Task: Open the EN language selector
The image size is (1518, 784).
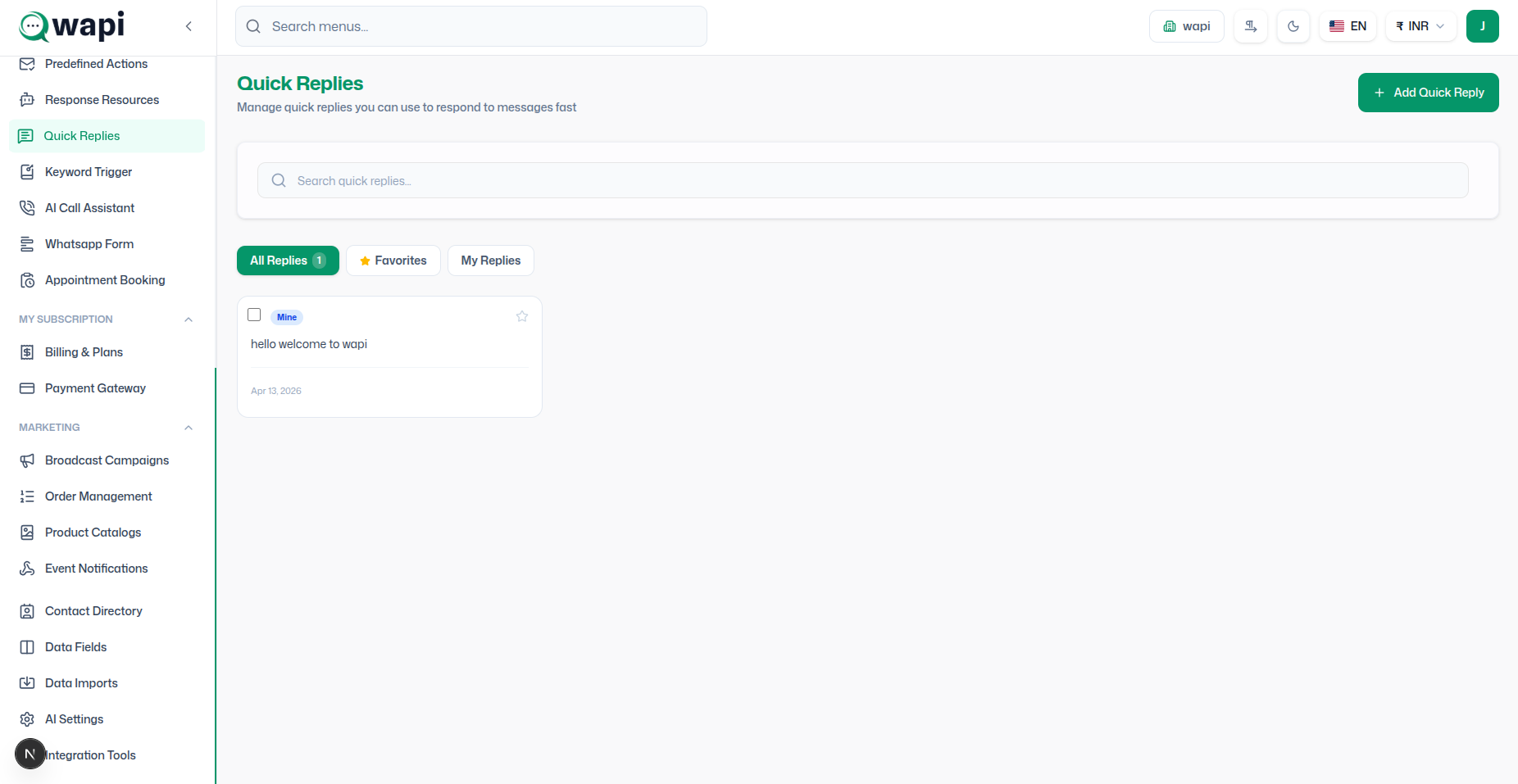Action: coord(1348,26)
